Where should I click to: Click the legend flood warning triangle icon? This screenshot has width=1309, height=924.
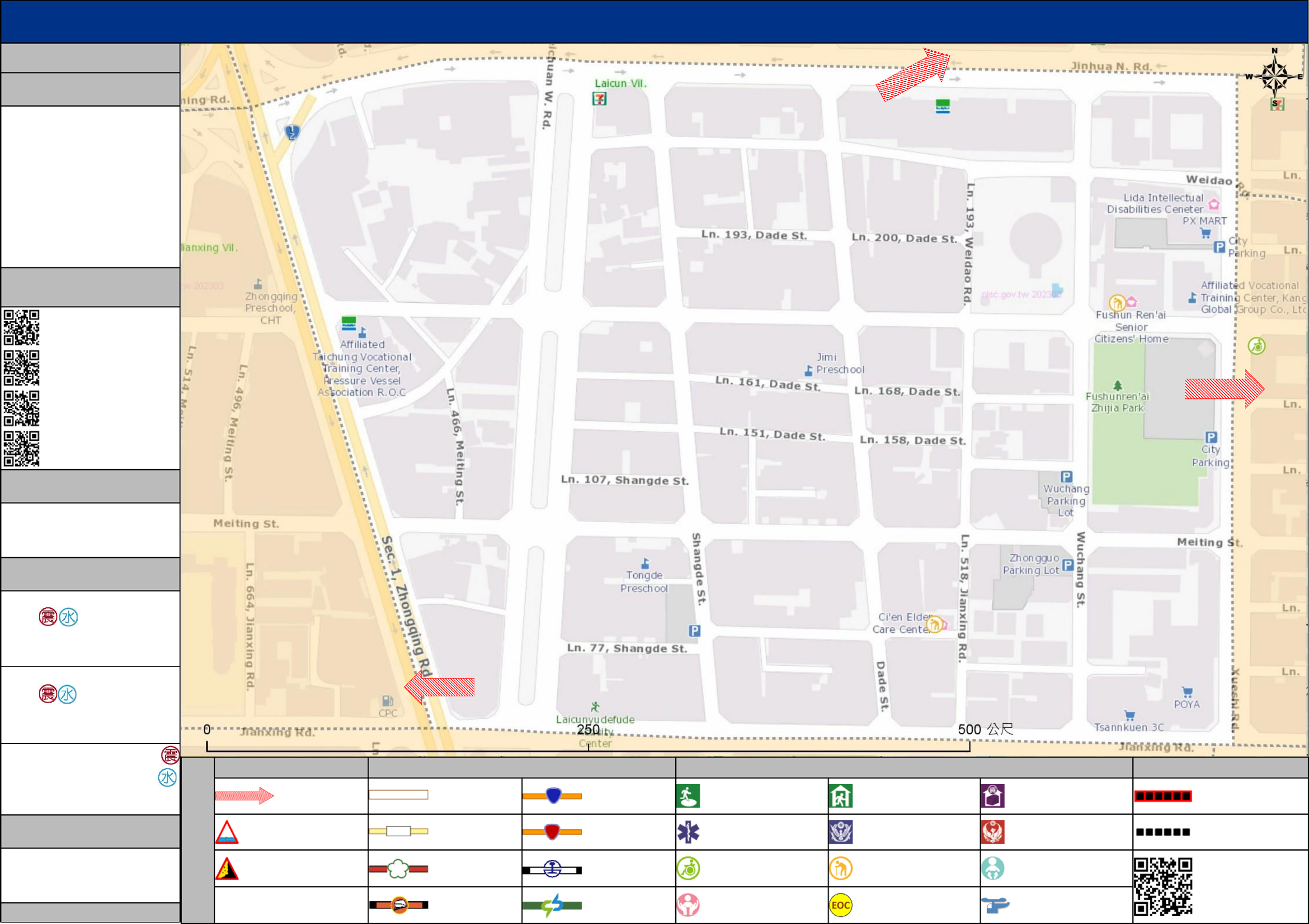click(x=227, y=832)
